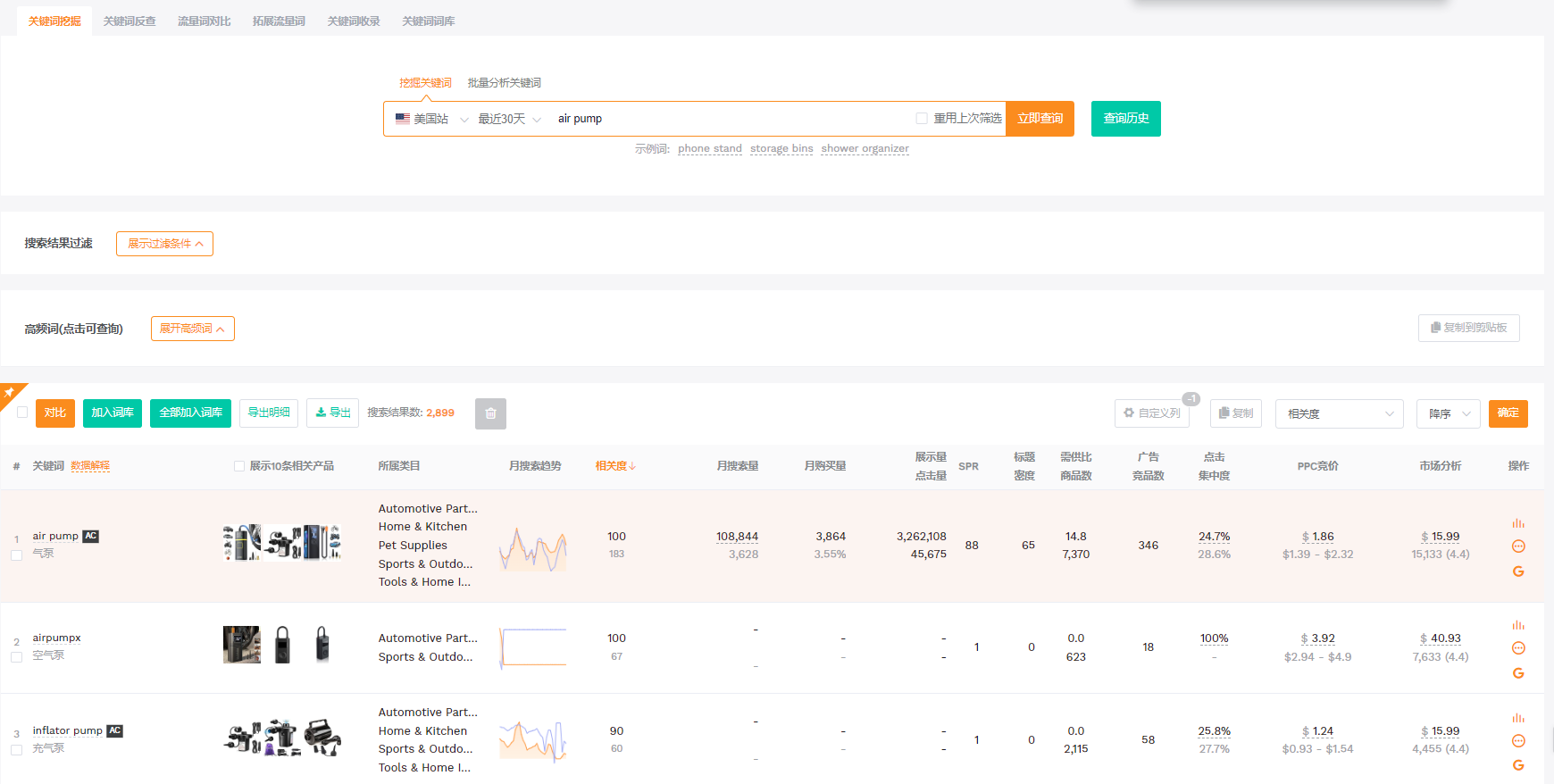Open market analysis chart icon for air pump

tap(1518, 523)
